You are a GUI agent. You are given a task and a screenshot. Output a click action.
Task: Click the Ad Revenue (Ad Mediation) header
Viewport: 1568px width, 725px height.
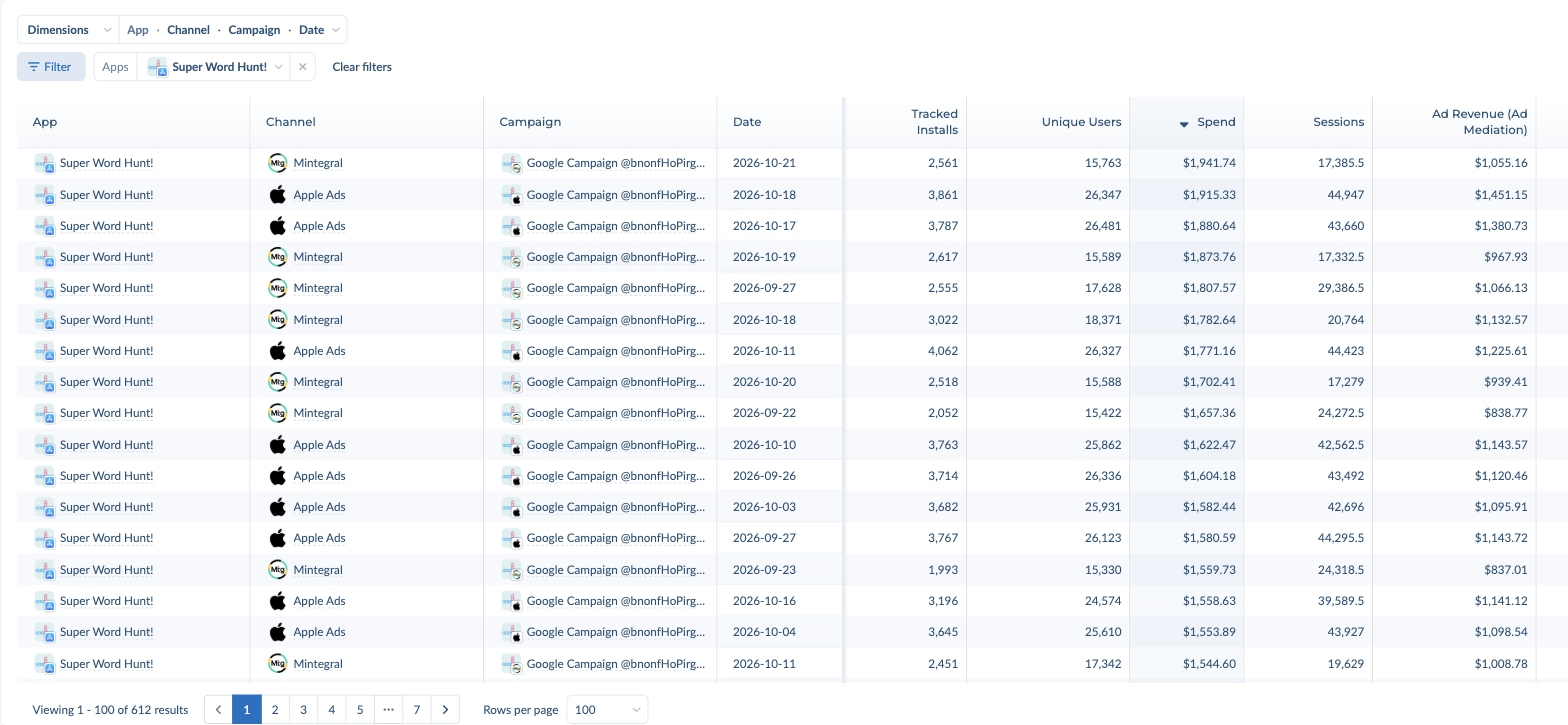1455,122
